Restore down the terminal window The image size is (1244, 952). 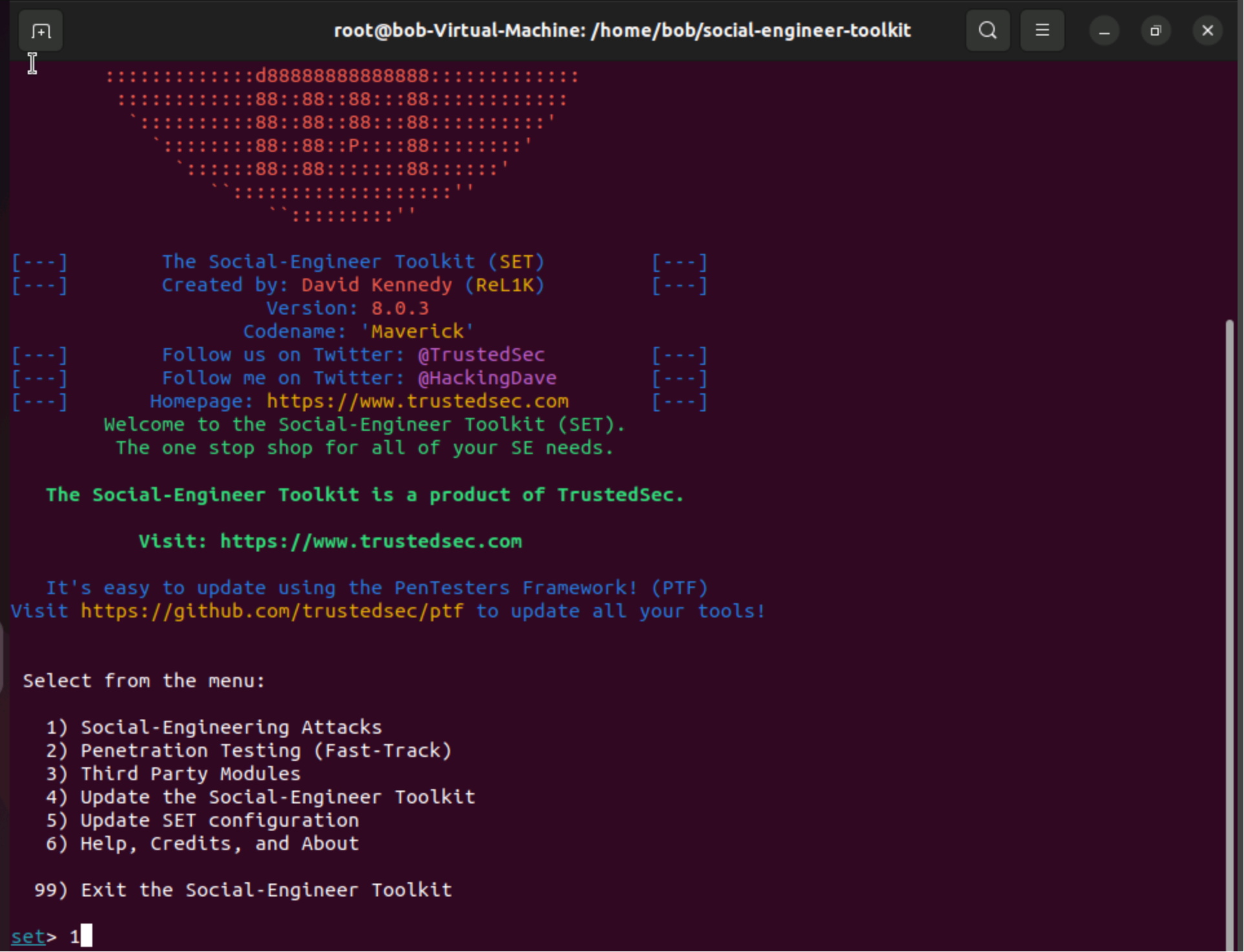1156,31
